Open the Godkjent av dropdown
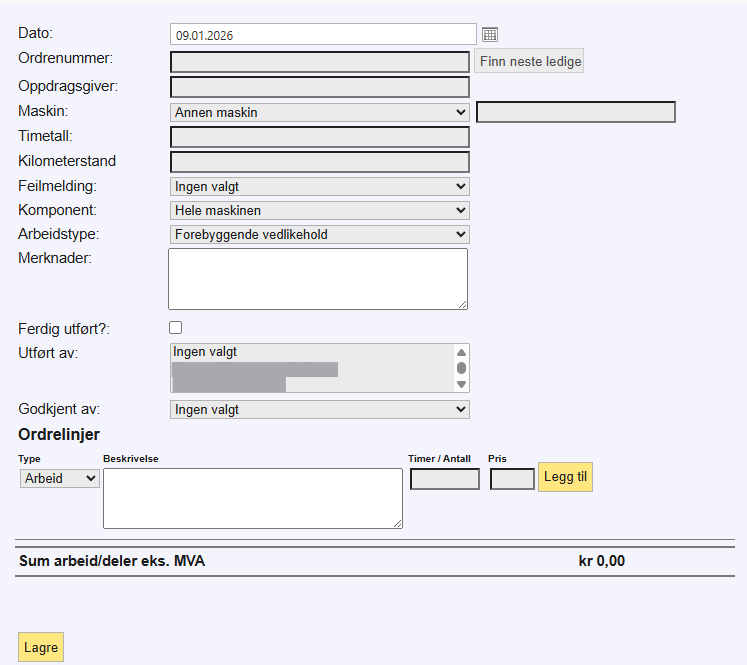Image resolution: width=747 pixels, height=665 pixels. coord(319,409)
